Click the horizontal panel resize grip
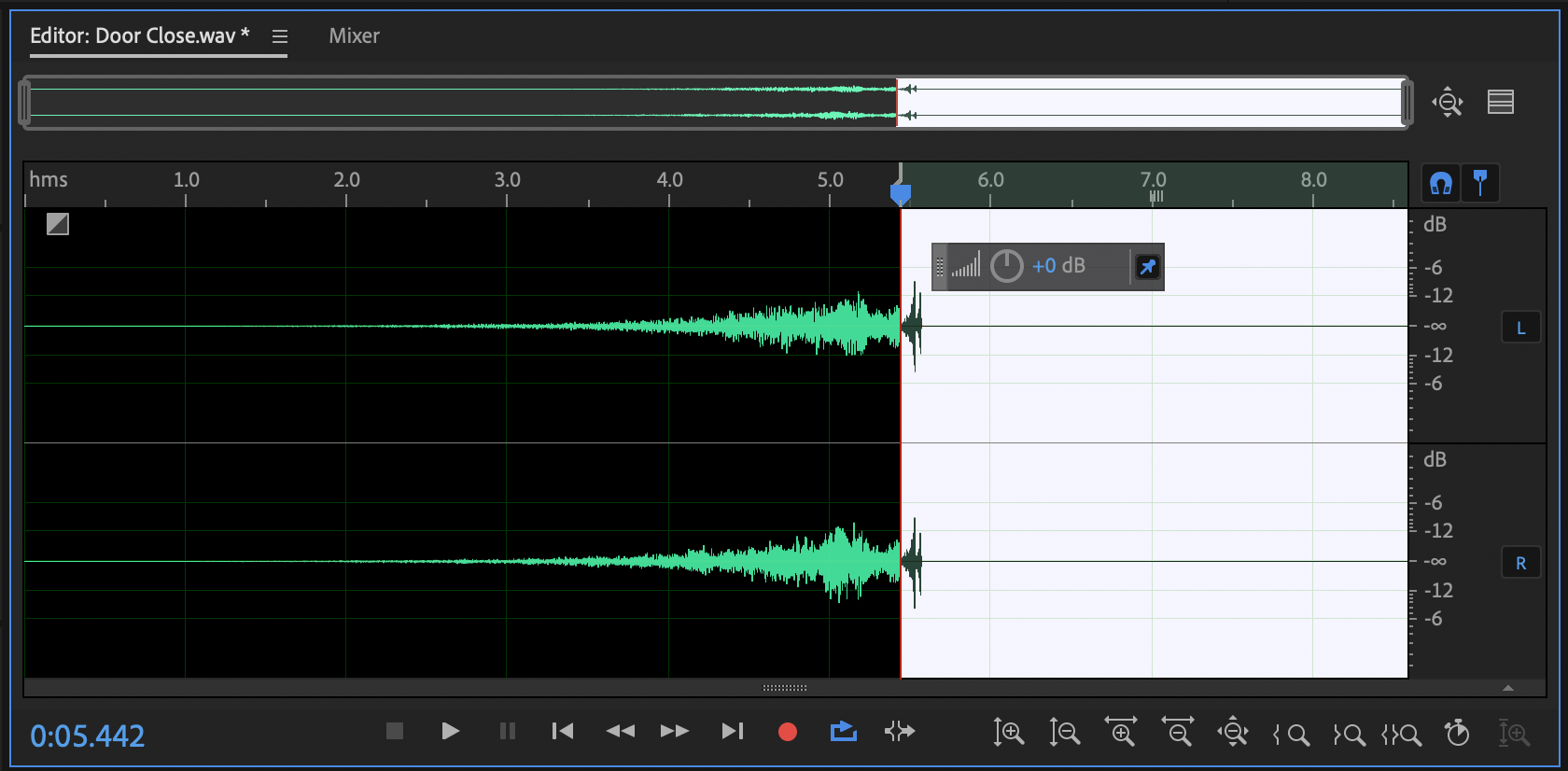The height and width of the screenshot is (771, 1568). (785, 688)
